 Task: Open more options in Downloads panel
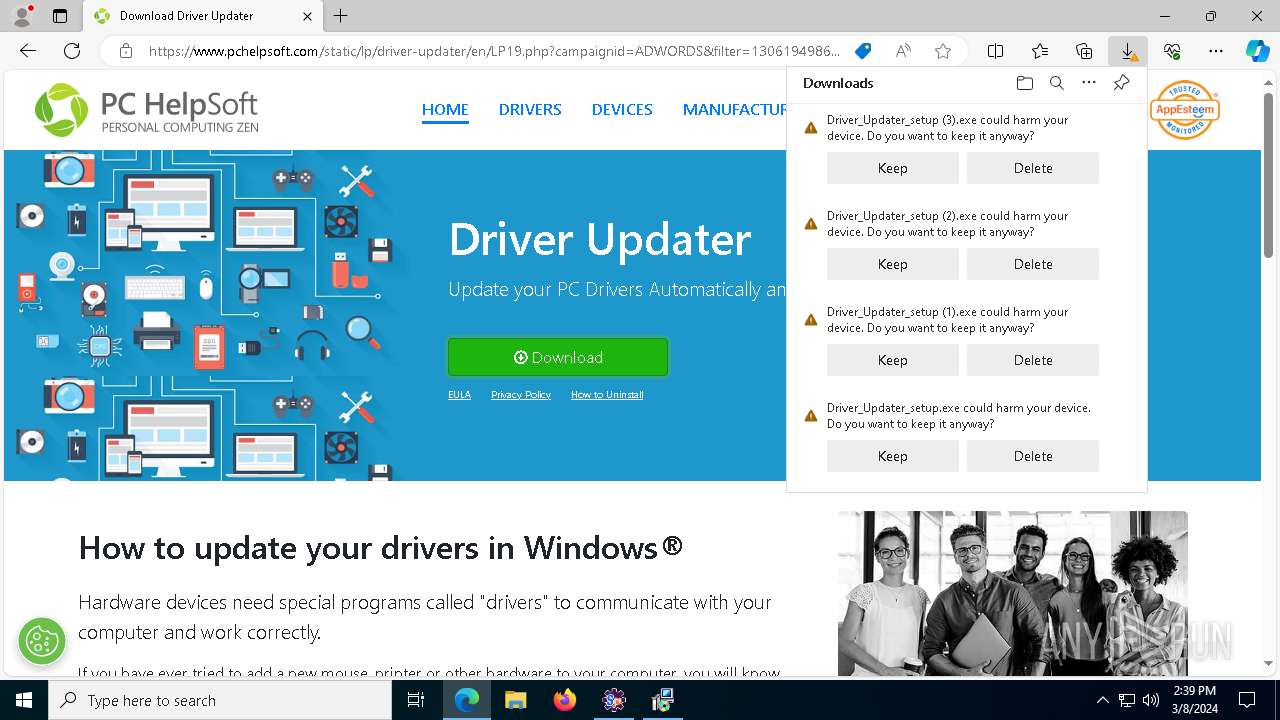[1089, 83]
